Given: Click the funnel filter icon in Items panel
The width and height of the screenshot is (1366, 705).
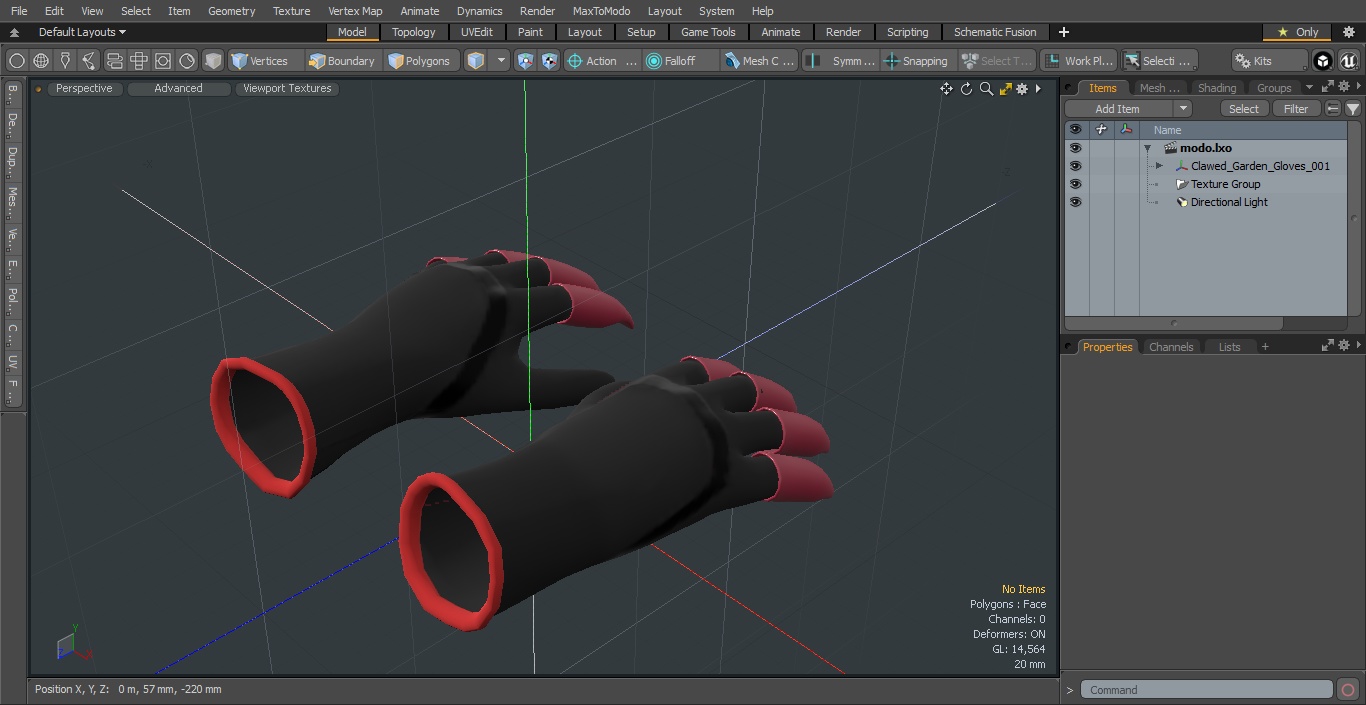Looking at the screenshot, I should point(1353,109).
